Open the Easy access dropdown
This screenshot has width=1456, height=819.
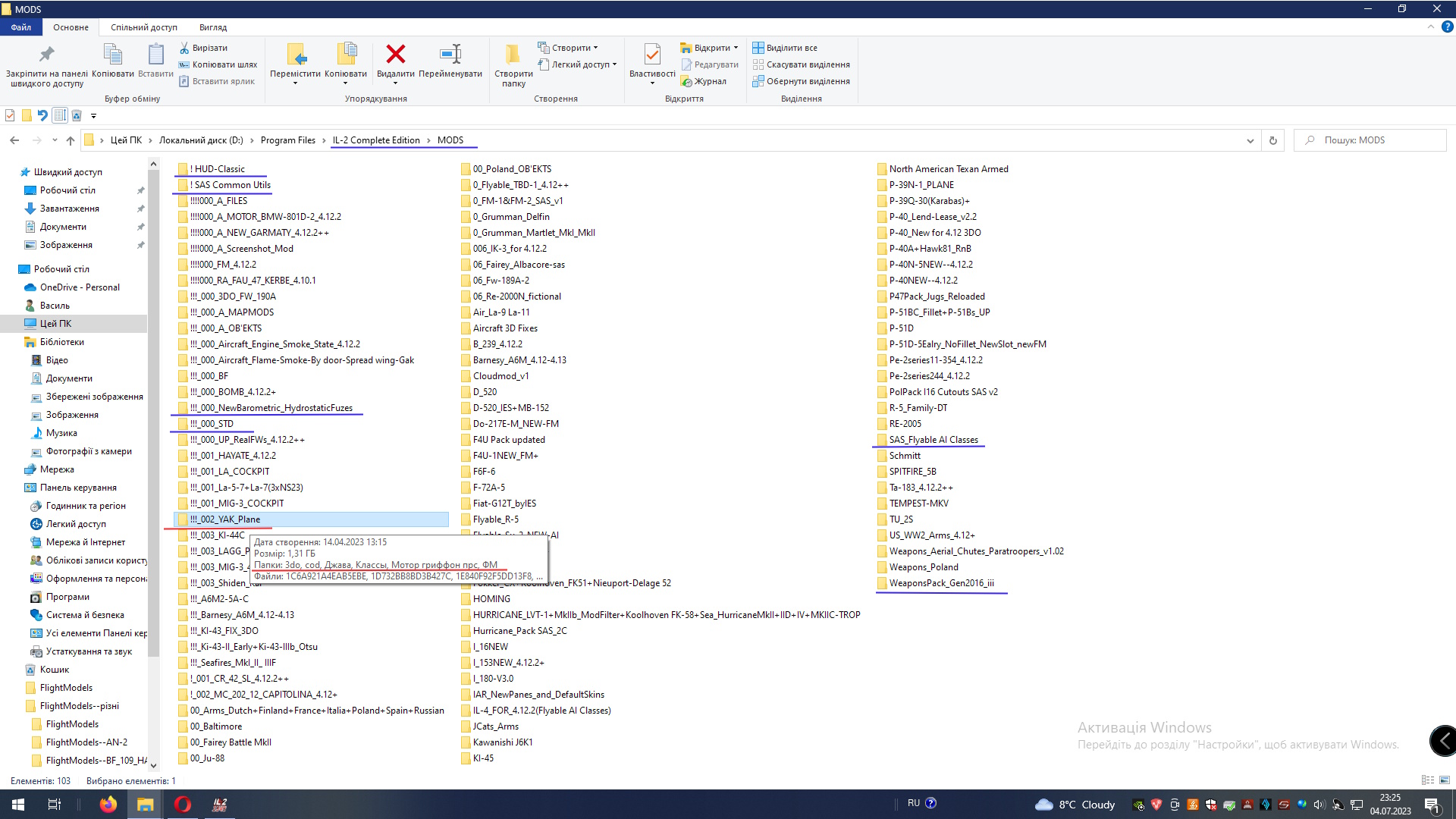[582, 64]
